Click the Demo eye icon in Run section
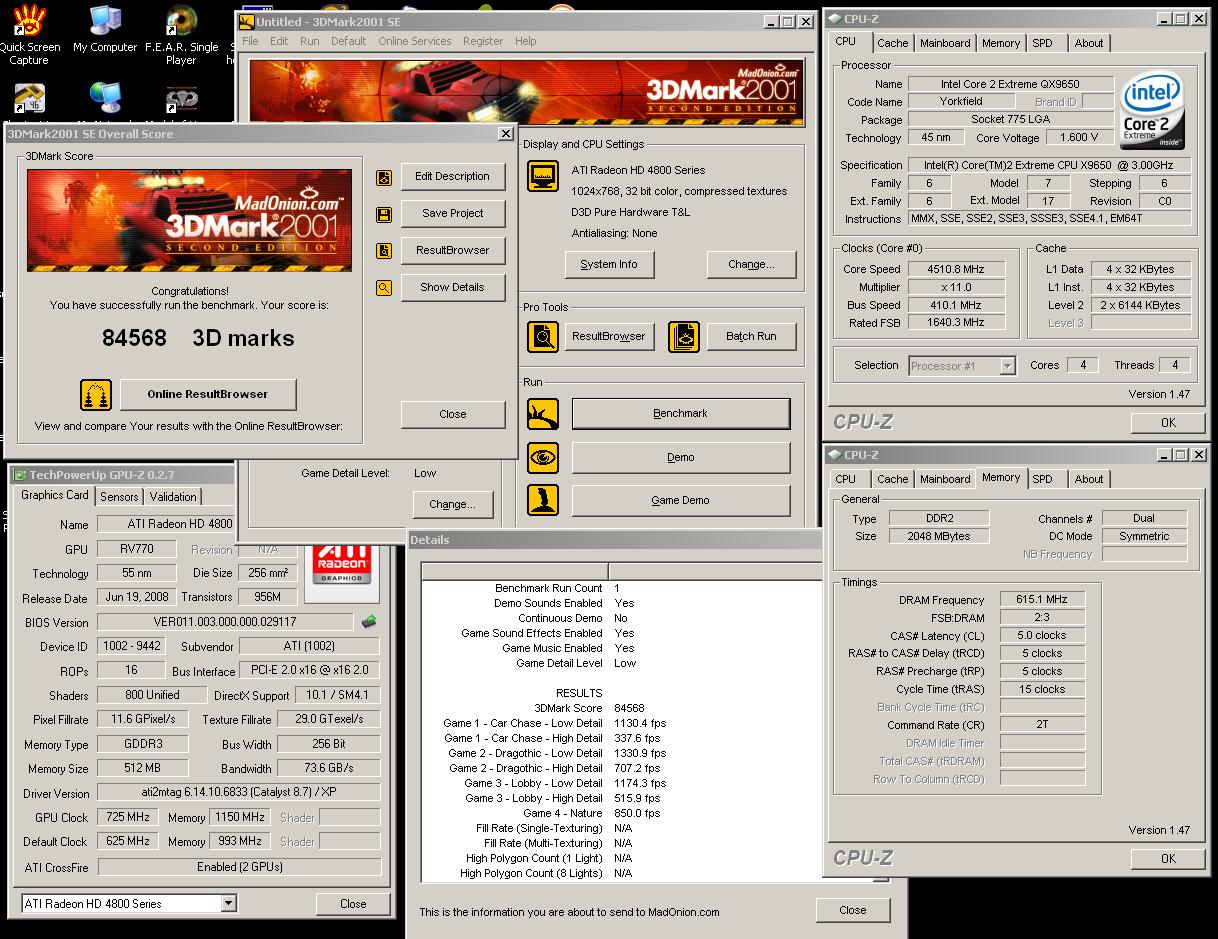The image size is (1218, 939). 543,457
